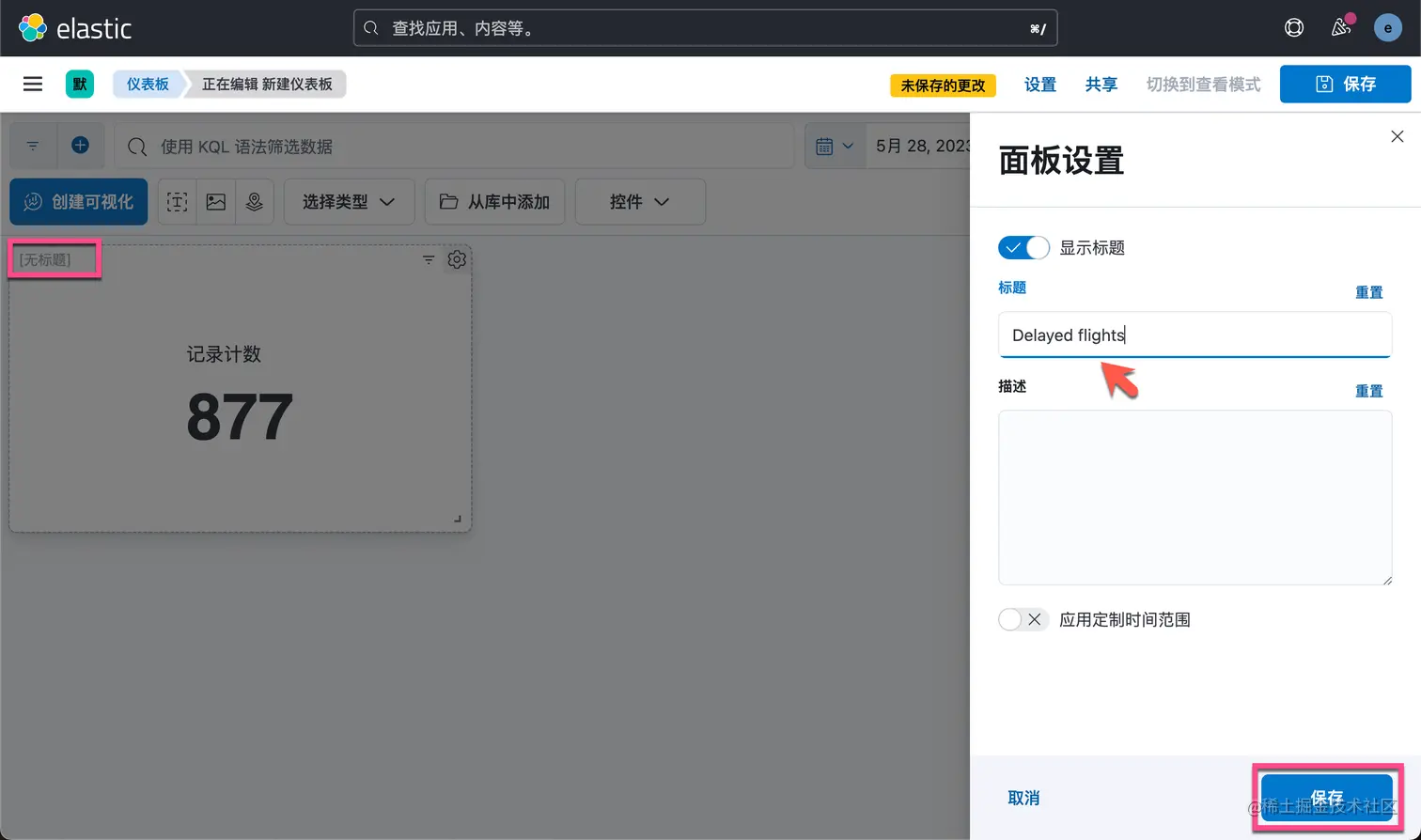Click the 877 metric value
The width and height of the screenshot is (1421, 840).
tap(240, 417)
